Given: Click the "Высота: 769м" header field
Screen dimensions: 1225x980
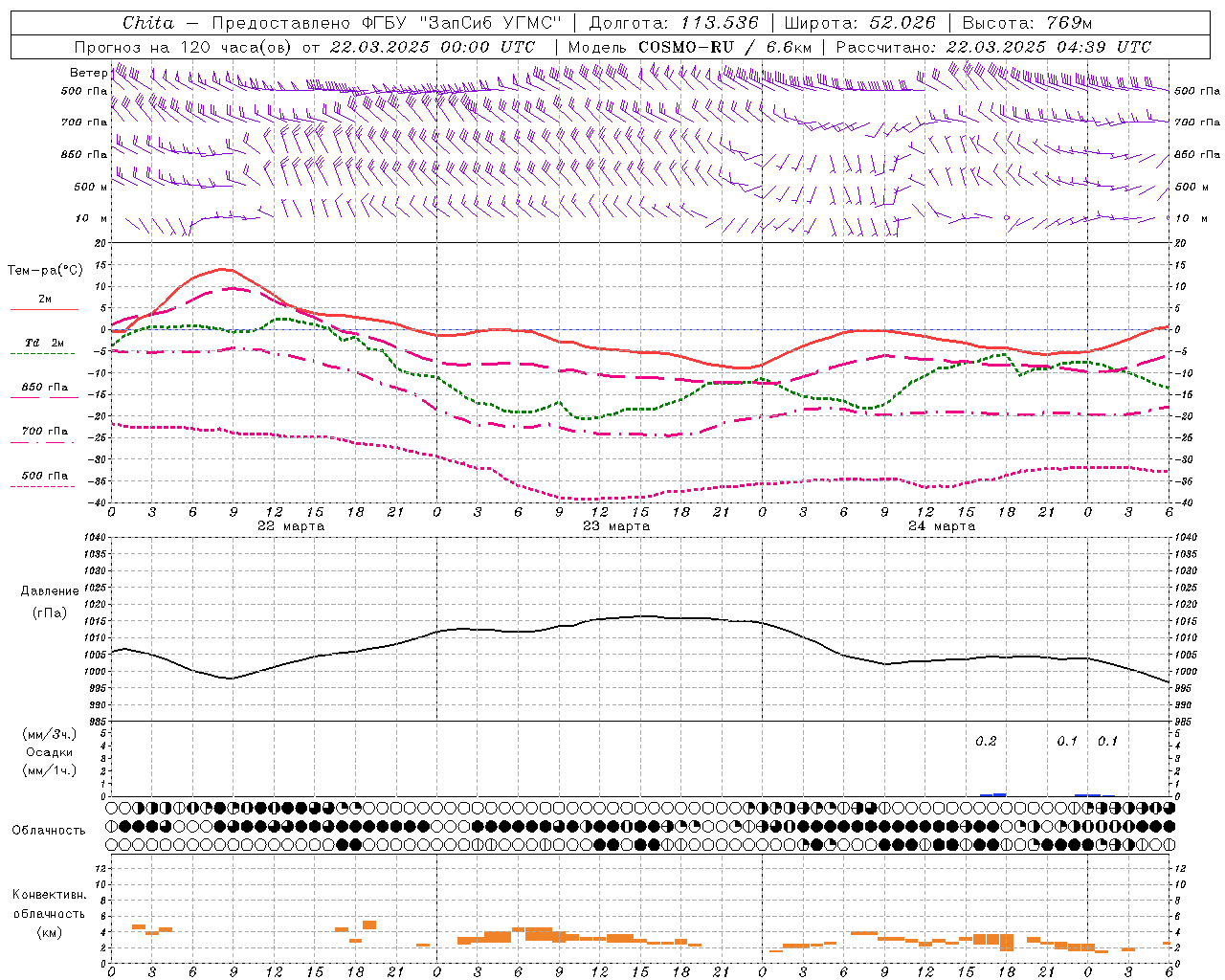Looking at the screenshot, I should pyautogui.click(x=1027, y=23).
